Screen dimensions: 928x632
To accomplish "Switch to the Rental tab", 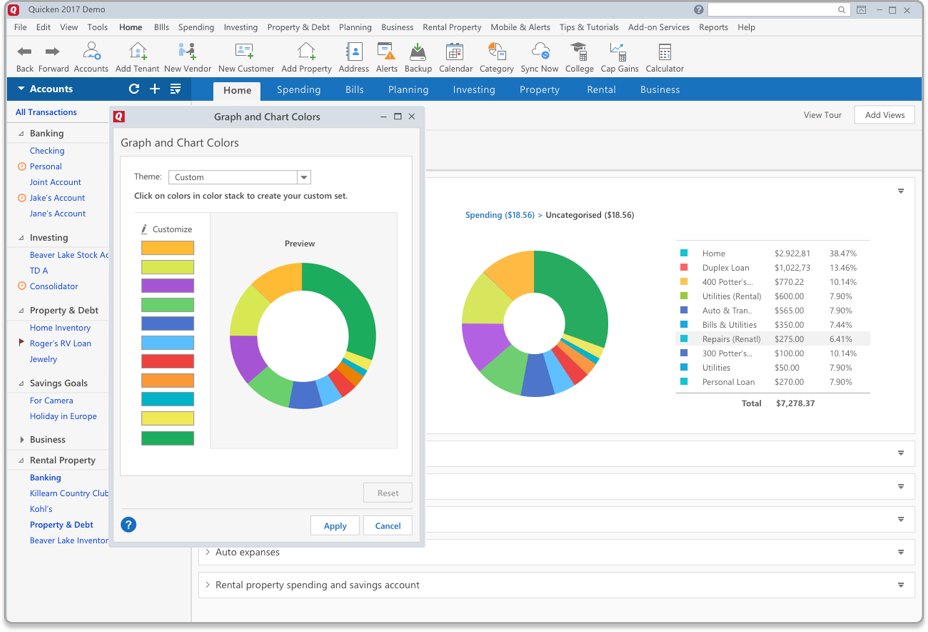I will [x=601, y=89].
